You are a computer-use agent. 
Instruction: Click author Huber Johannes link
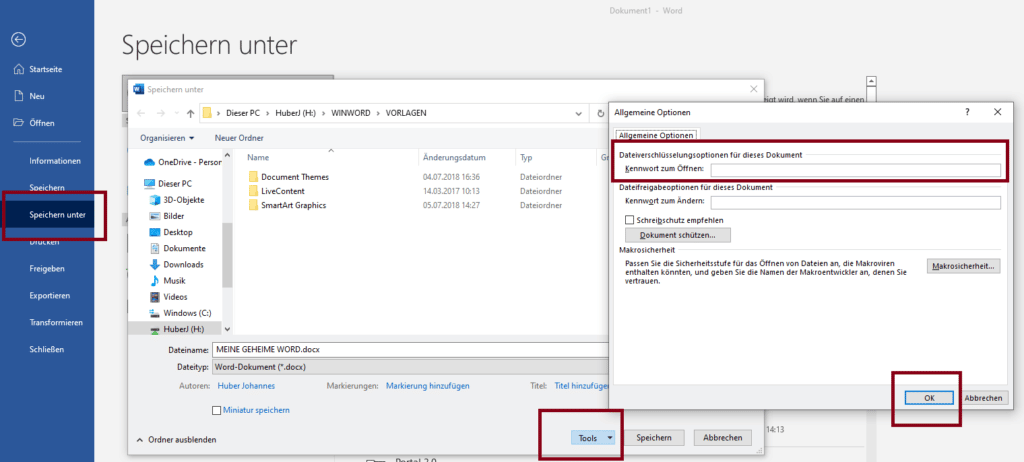(246, 386)
